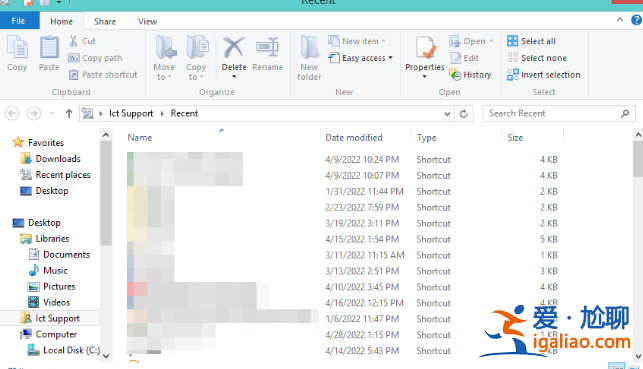The width and height of the screenshot is (643, 369).
Task: Click Copy path in Clipboard group
Action: (95, 58)
